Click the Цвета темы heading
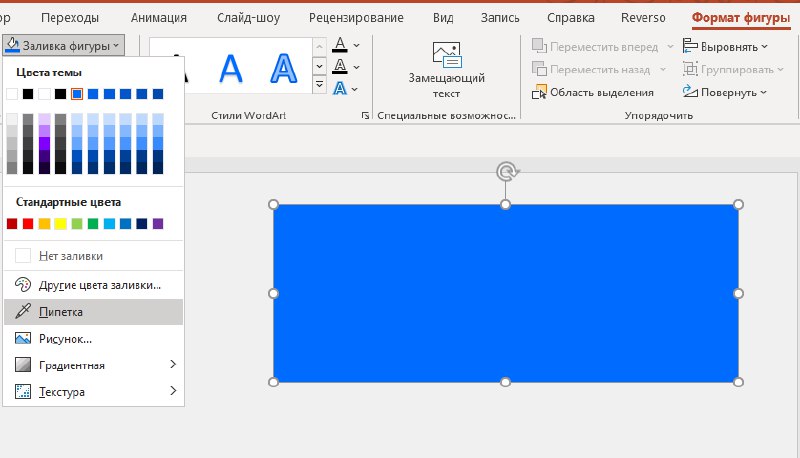Image resolution: width=800 pixels, height=458 pixels. point(49,72)
